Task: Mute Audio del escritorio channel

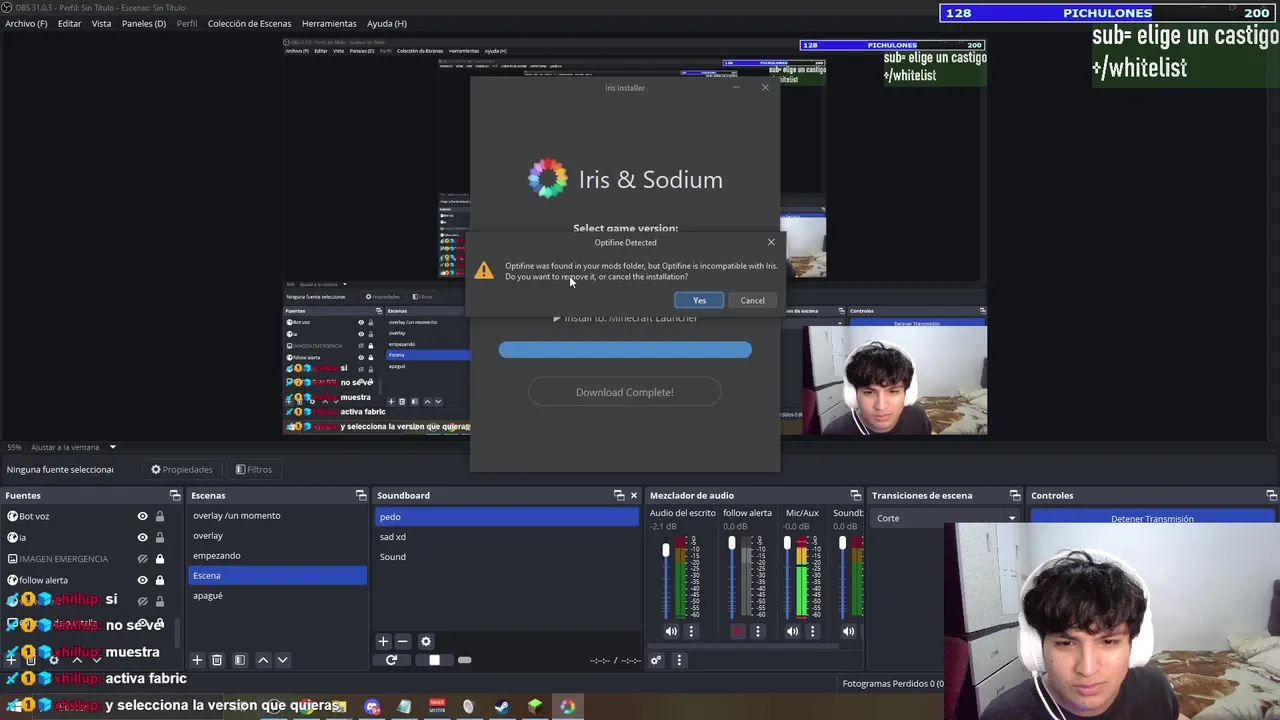Action: (671, 631)
